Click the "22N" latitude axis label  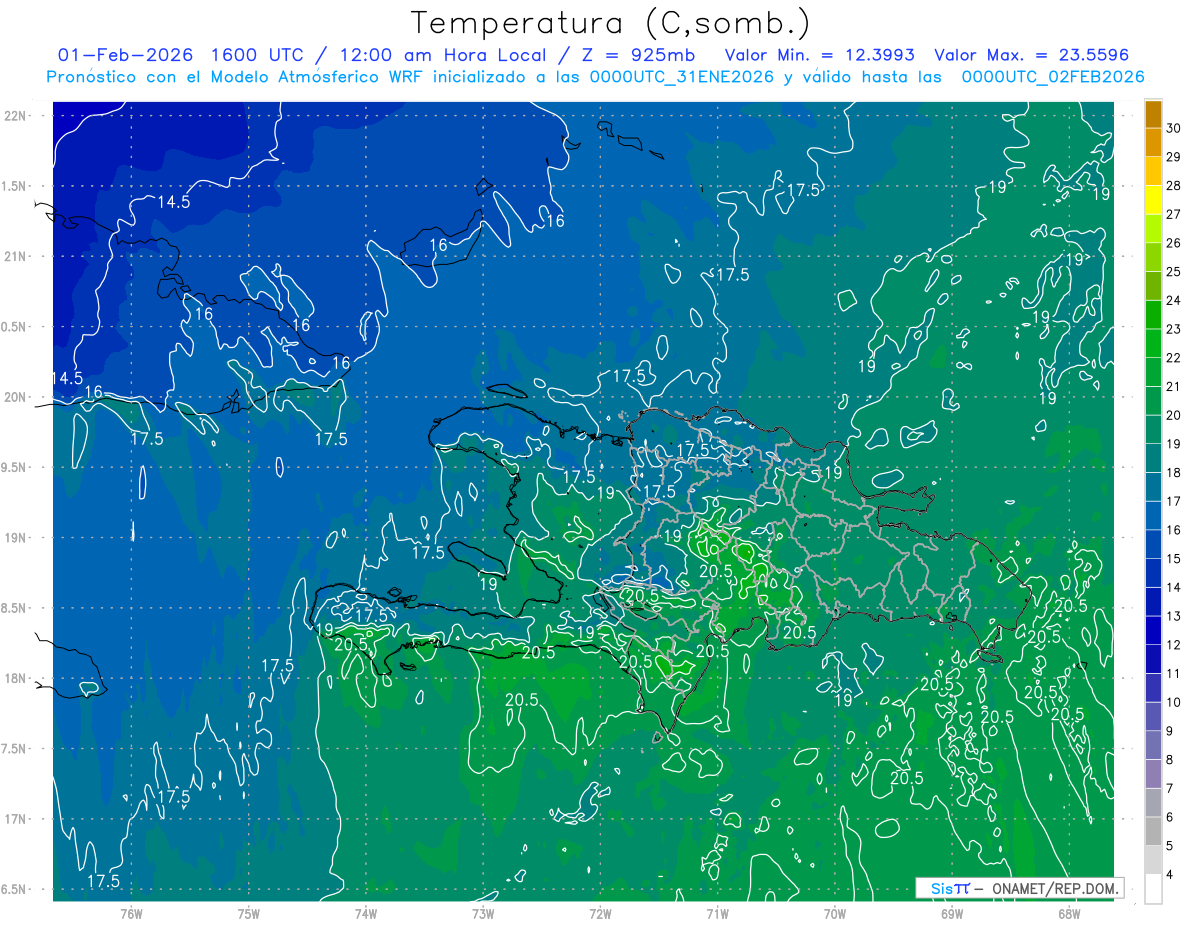click(14, 115)
